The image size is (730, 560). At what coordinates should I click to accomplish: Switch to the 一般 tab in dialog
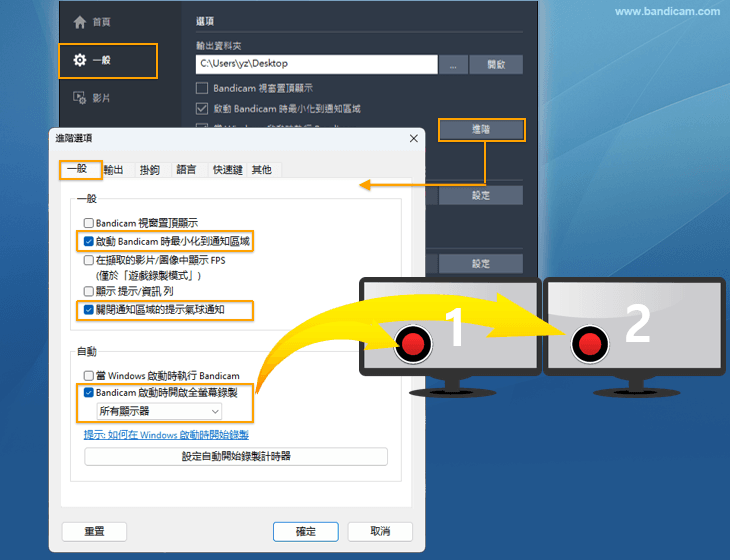pos(81,169)
